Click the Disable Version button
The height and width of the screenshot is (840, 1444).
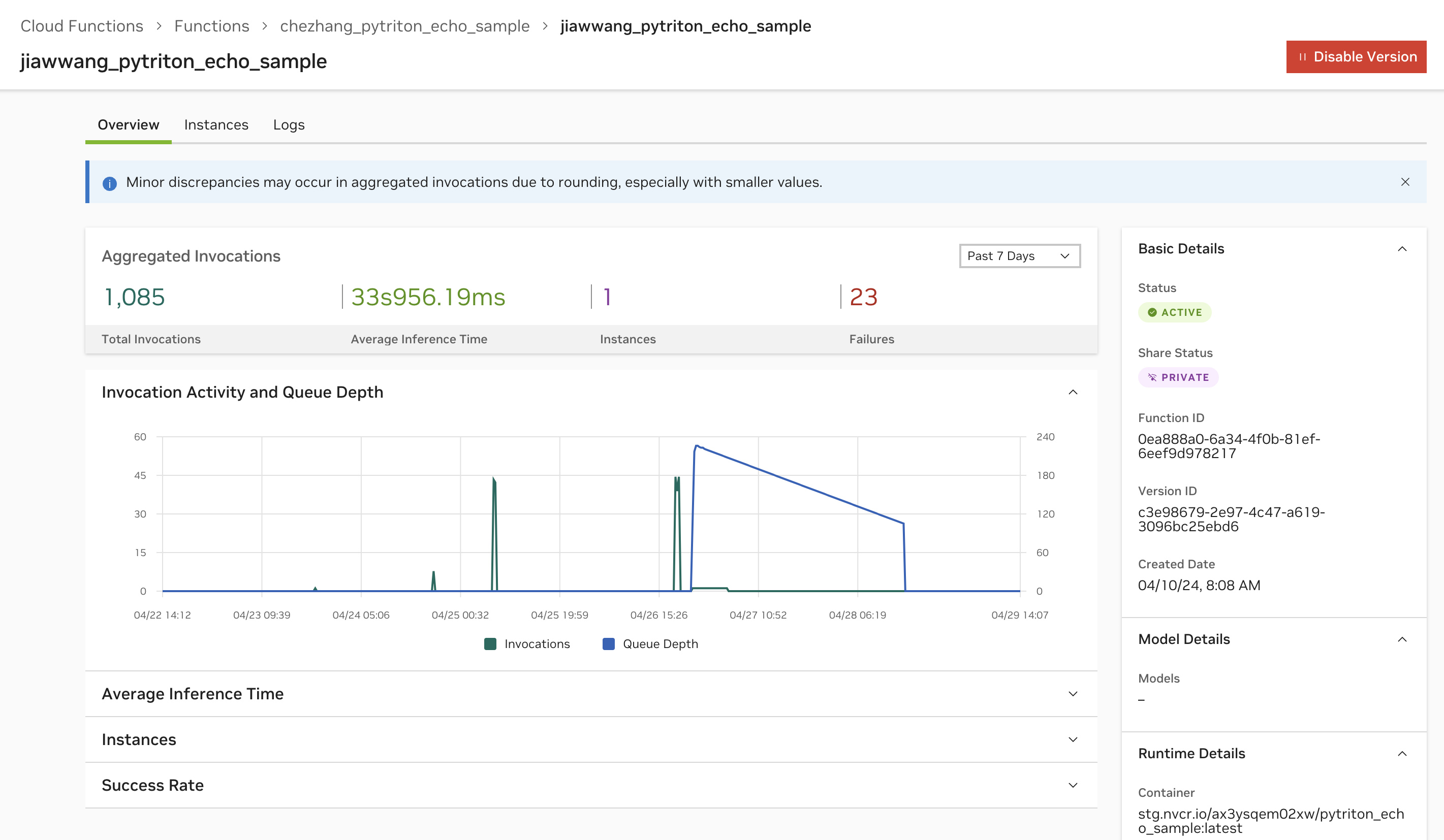(x=1356, y=57)
